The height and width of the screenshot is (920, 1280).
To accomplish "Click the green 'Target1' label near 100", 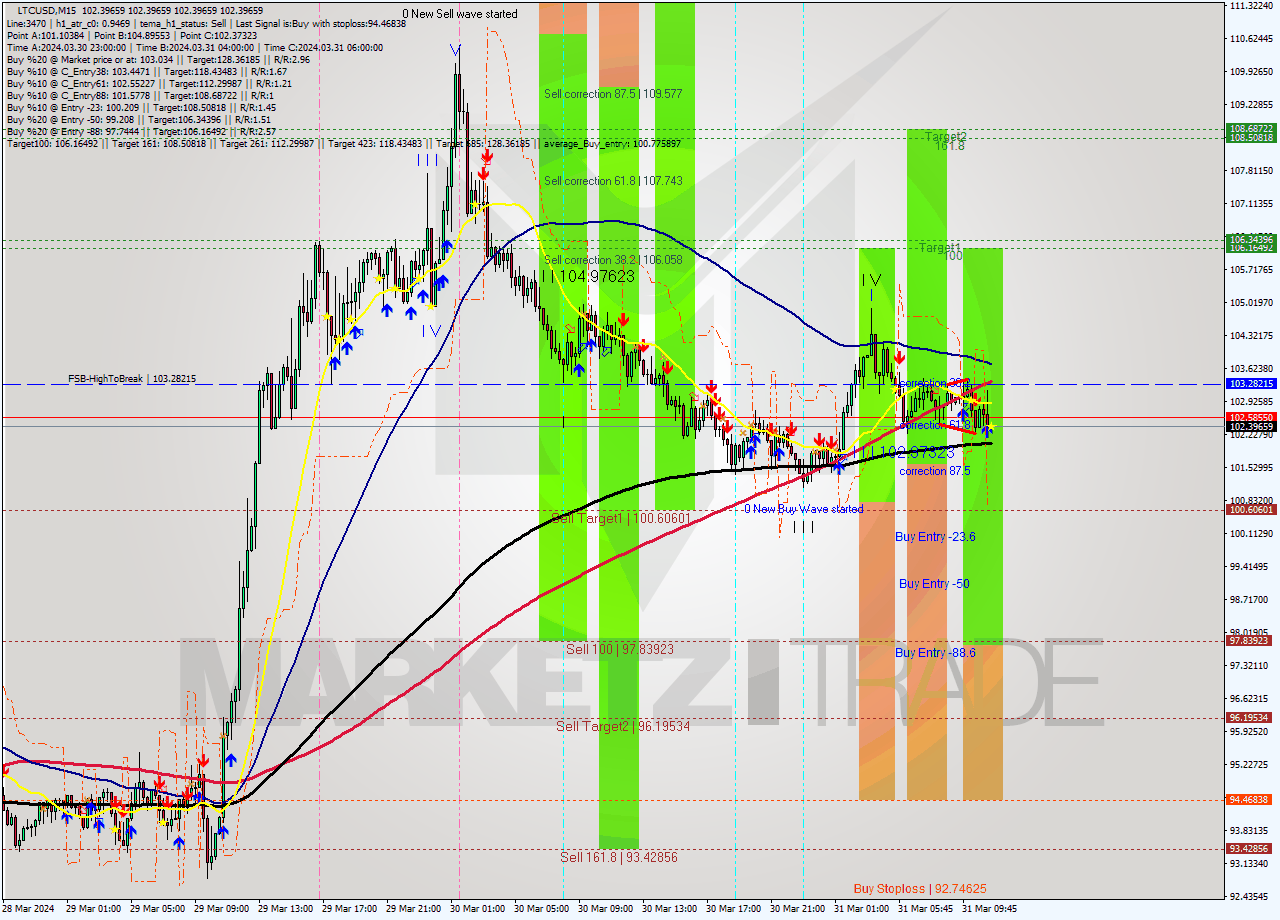I will pyautogui.click(x=940, y=247).
